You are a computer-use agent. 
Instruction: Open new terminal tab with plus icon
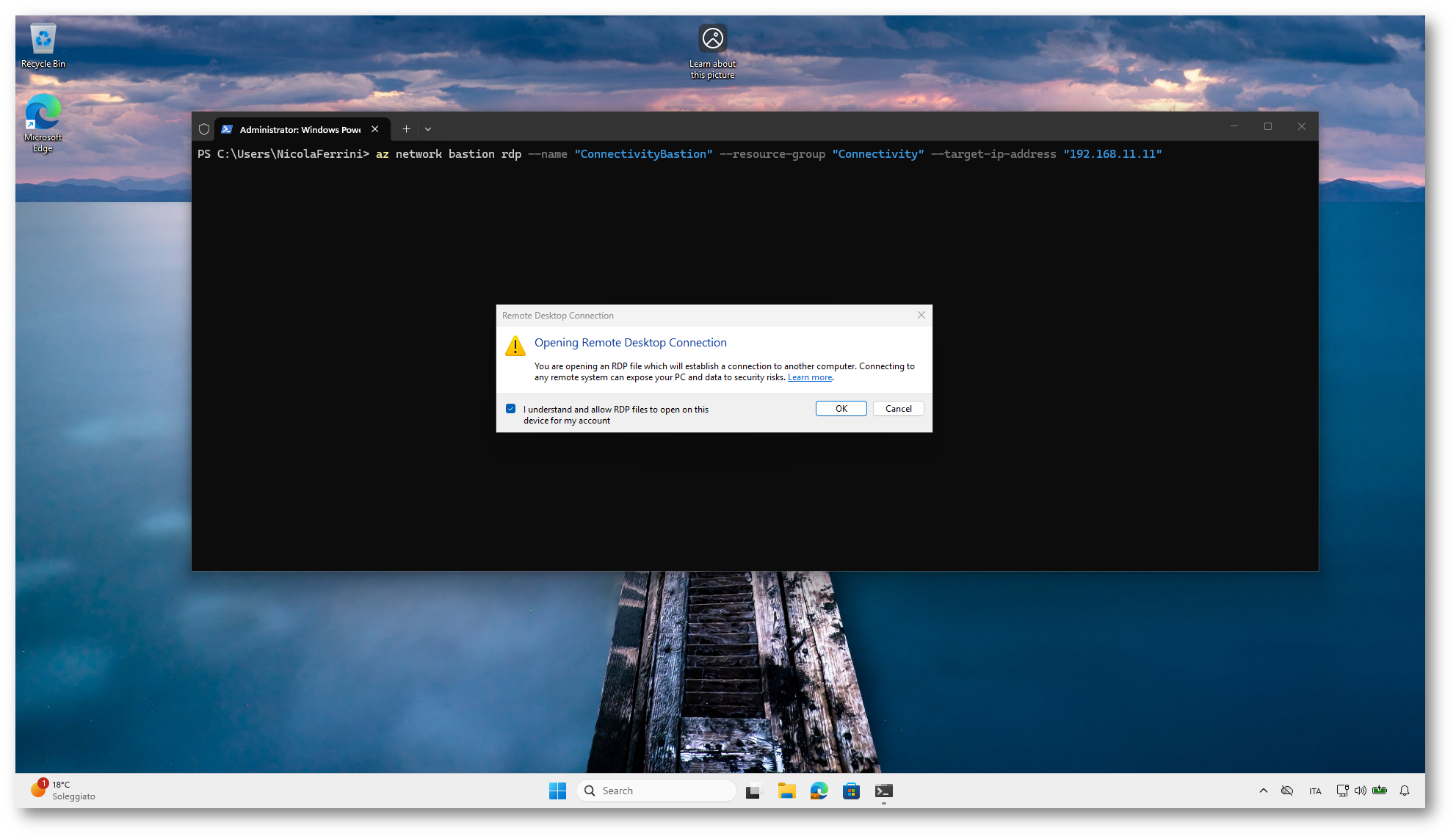(406, 129)
